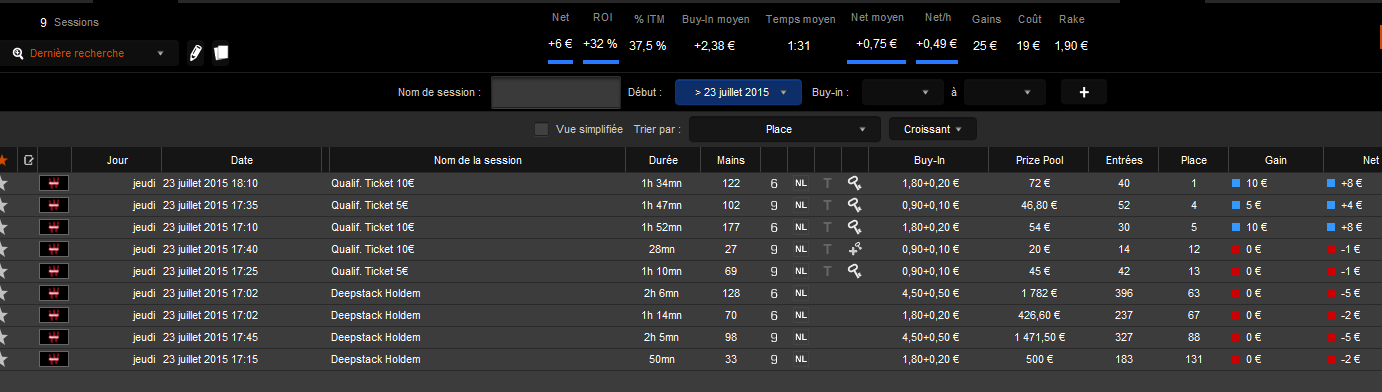
Task: Click the Nom de session input field
Action: [x=556, y=92]
